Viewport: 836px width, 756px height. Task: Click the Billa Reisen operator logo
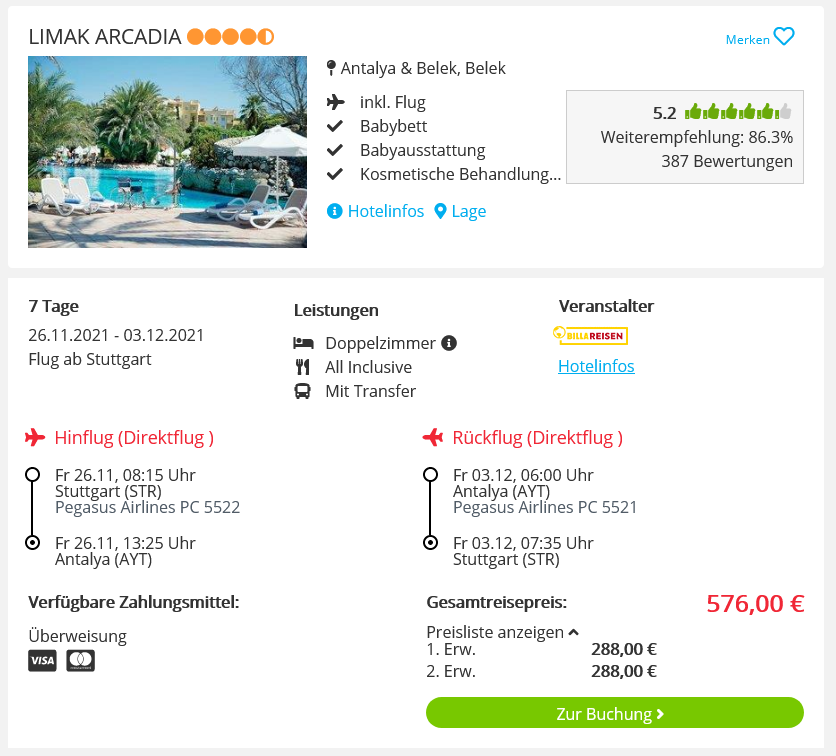(590, 335)
